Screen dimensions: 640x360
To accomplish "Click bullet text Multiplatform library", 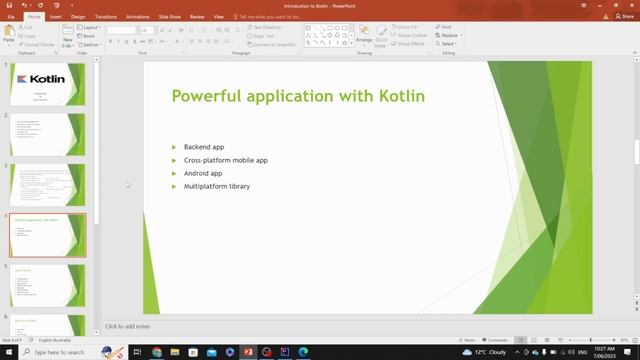I will tap(217, 186).
